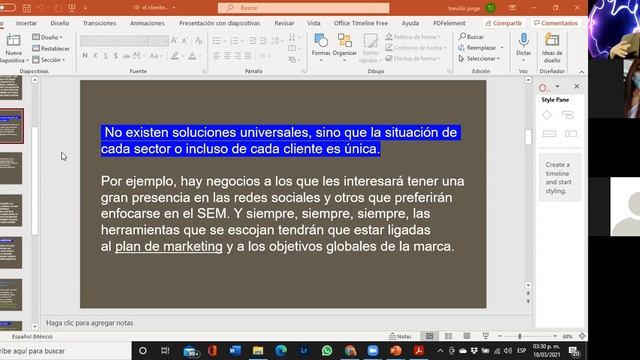This screenshot has height=360, width=640.
Task: Toggle strikethrough formatting
Action: pyautogui.click(x=127, y=56)
